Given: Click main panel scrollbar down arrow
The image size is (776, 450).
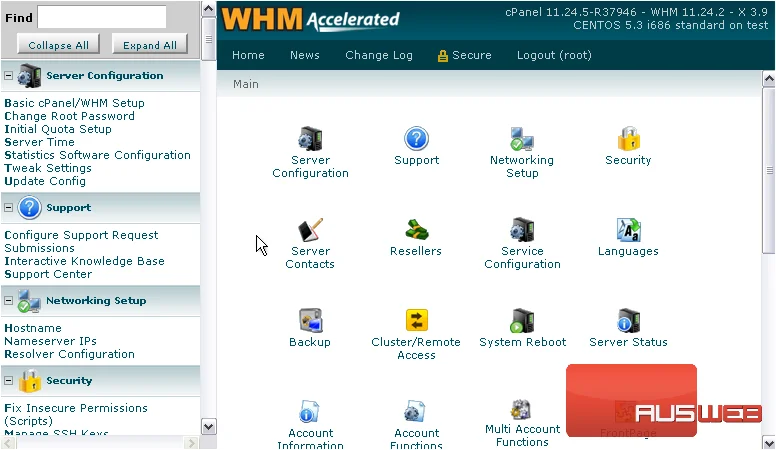Looking at the screenshot, I should 769,442.
